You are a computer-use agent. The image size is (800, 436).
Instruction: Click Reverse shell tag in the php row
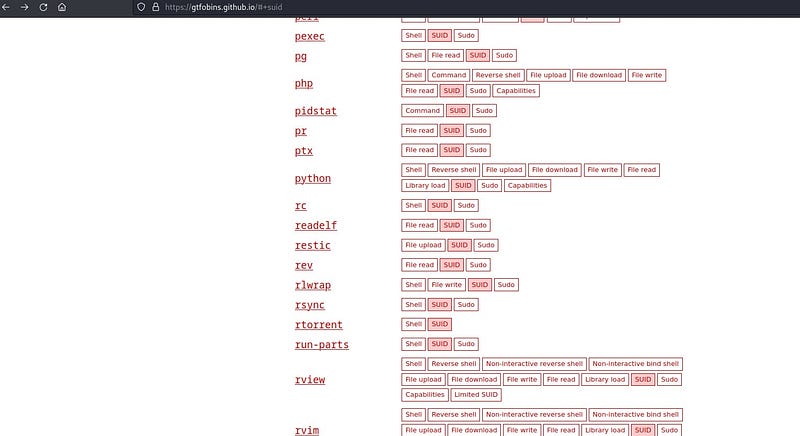pyautogui.click(x=497, y=75)
